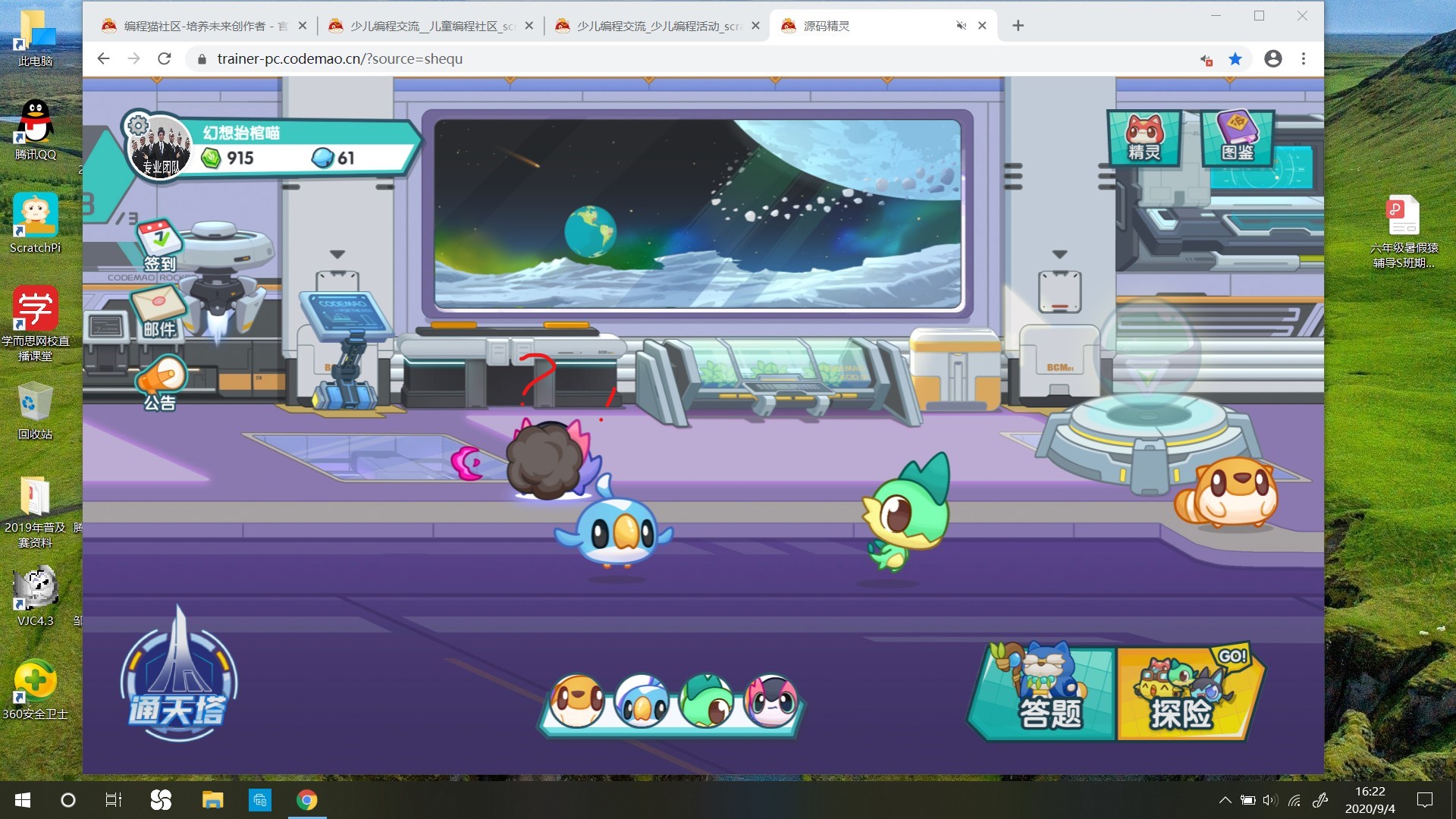
Task: Click the player avatar photo
Action: click(x=160, y=149)
